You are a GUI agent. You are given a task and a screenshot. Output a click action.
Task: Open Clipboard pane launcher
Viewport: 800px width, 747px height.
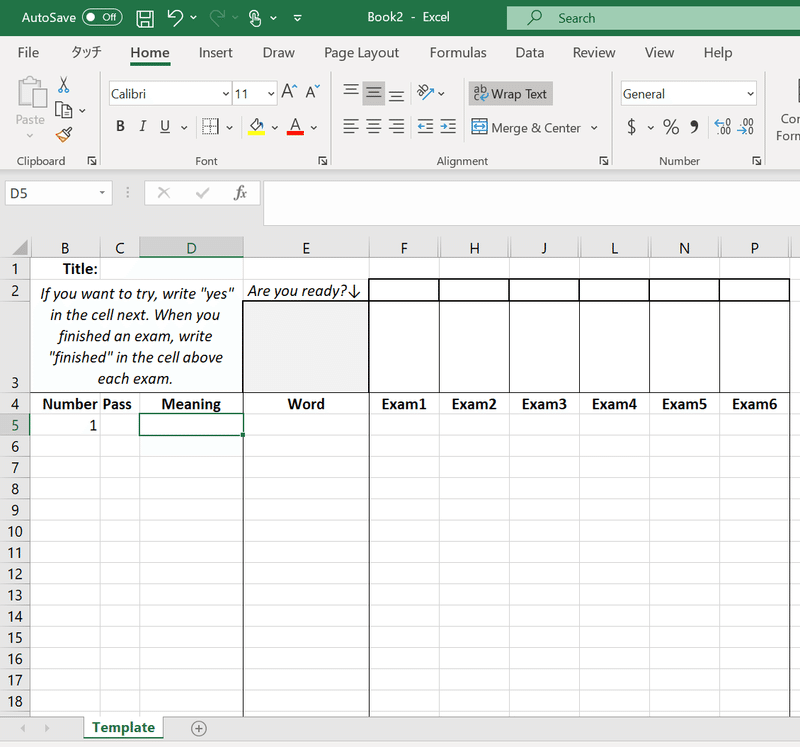point(92,161)
